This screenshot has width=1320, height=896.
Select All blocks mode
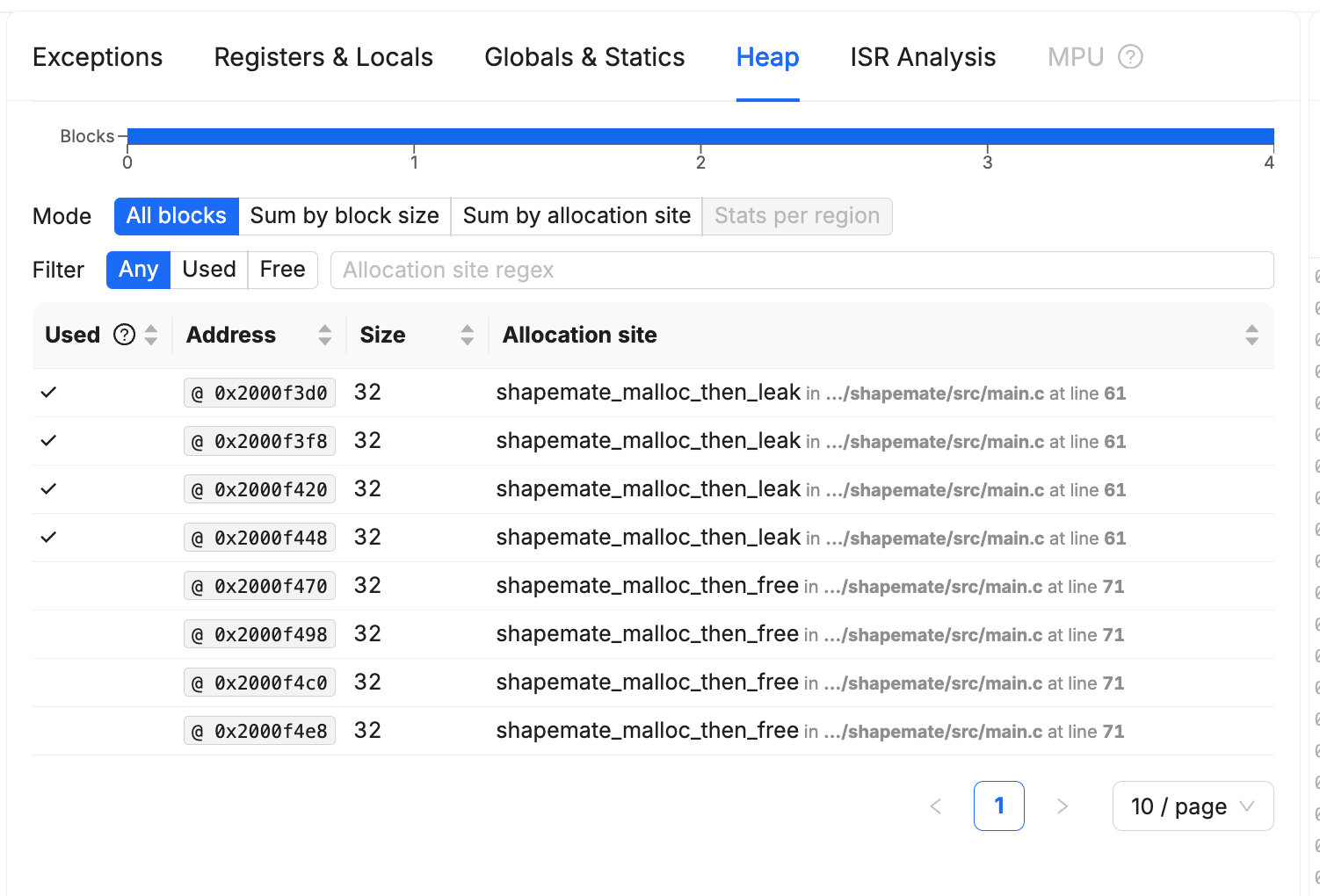(177, 216)
